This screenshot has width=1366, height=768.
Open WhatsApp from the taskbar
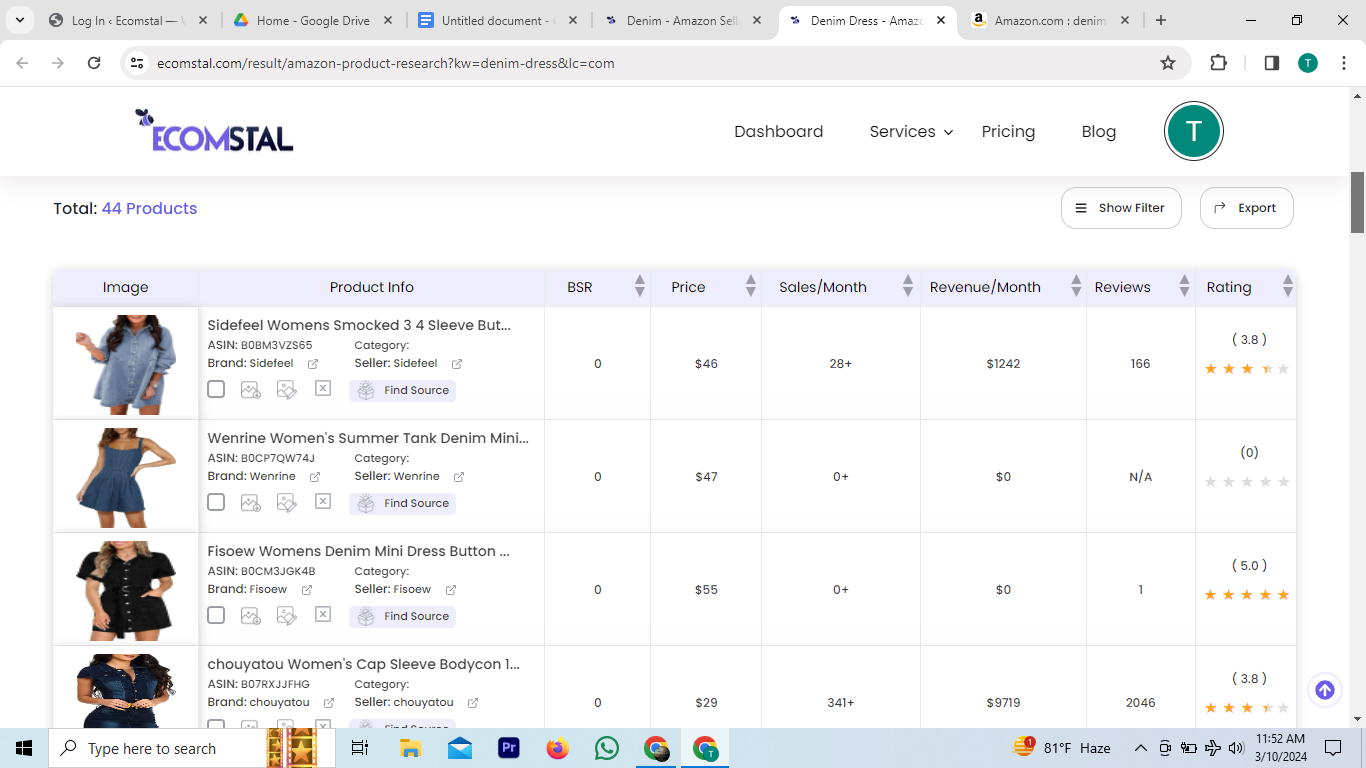tap(606, 748)
